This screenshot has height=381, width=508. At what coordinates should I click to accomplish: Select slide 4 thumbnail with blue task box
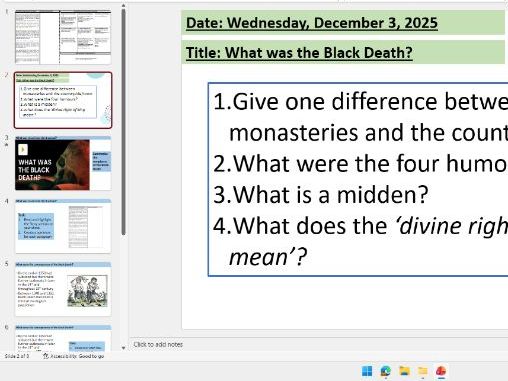tap(63, 226)
